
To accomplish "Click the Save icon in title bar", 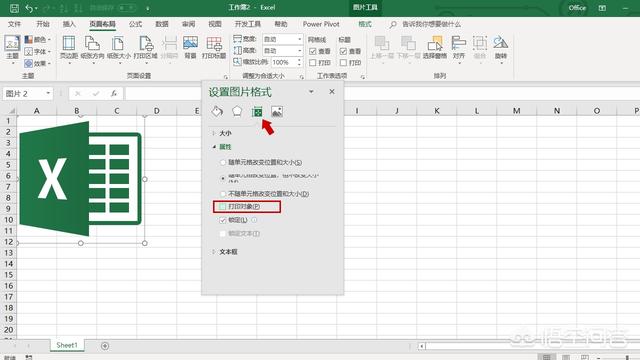I will (x=14, y=8).
